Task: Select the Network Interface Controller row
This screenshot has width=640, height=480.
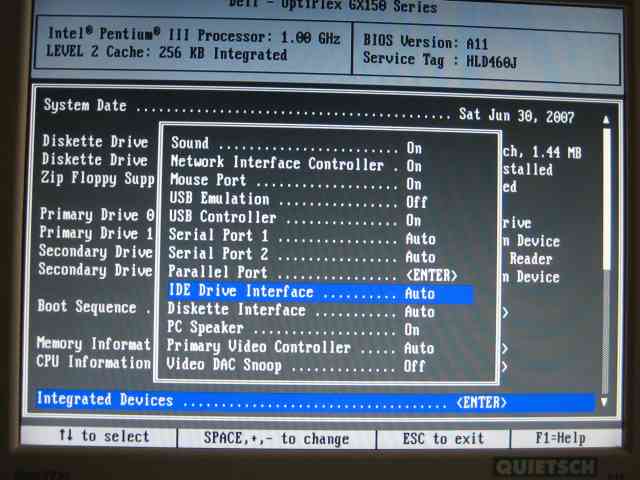Action: point(296,163)
